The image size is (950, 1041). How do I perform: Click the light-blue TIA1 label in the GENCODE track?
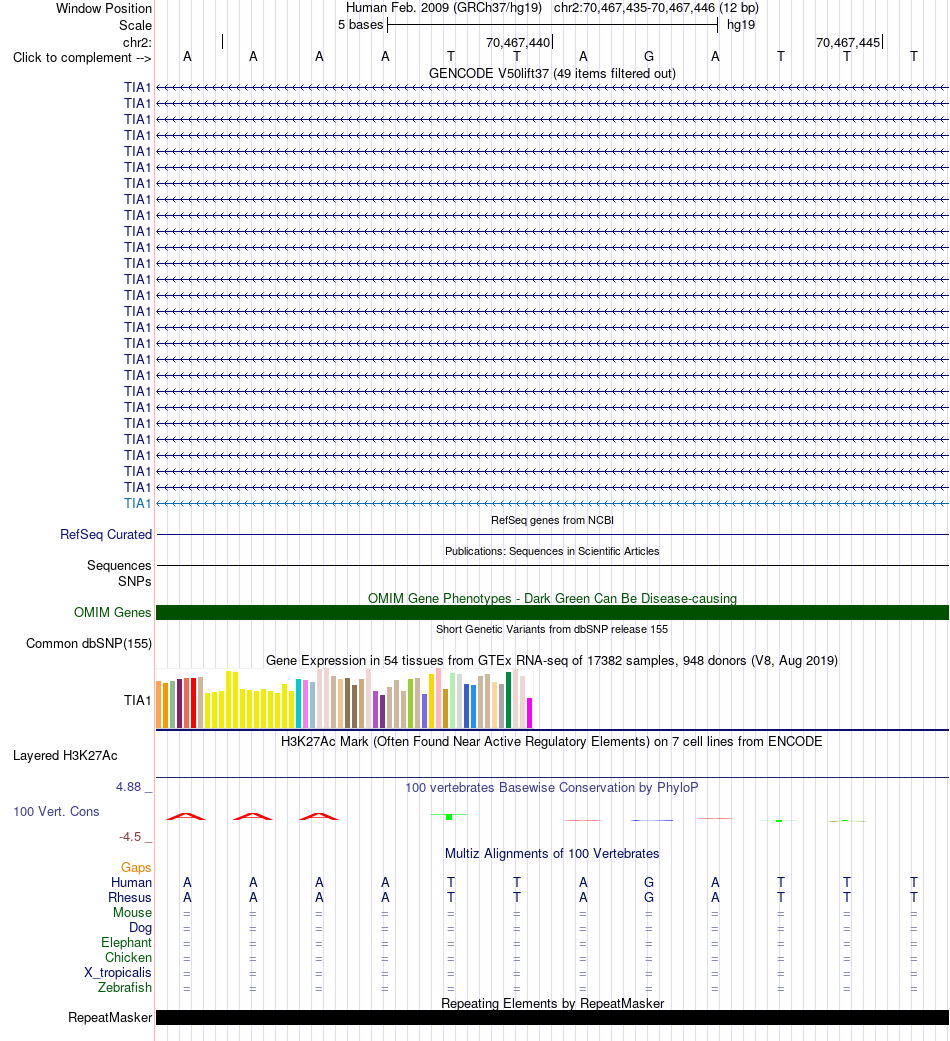[x=137, y=503]
